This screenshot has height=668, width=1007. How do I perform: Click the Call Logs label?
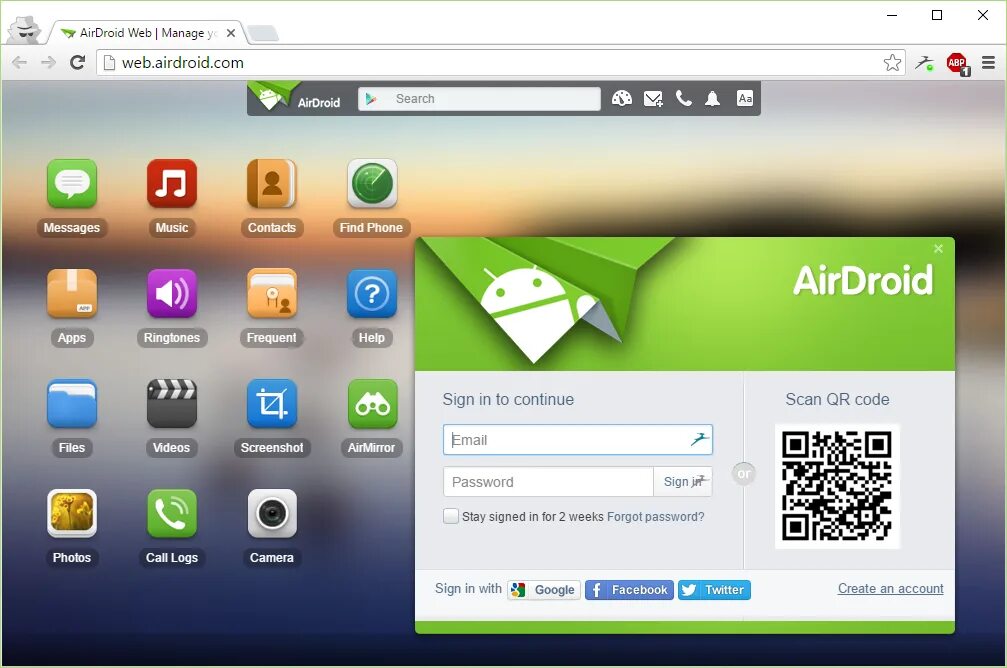click(x=171, y=558)
